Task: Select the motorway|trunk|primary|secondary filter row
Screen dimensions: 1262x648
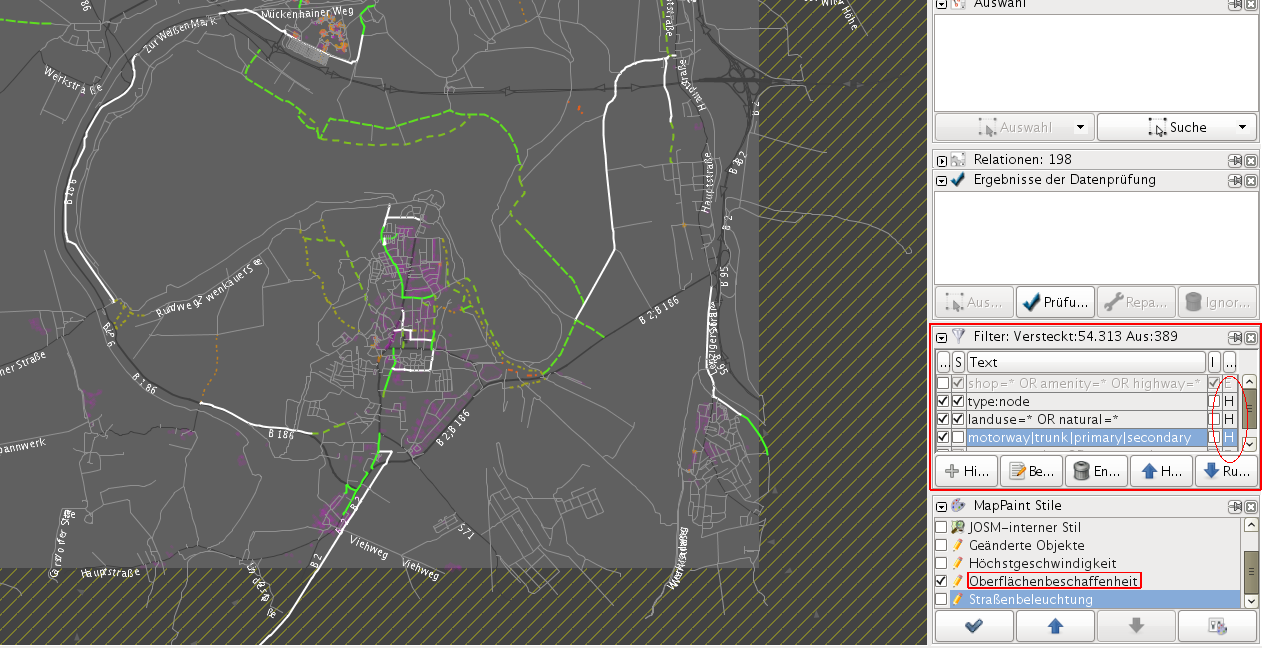Action: coord(1087,437)
